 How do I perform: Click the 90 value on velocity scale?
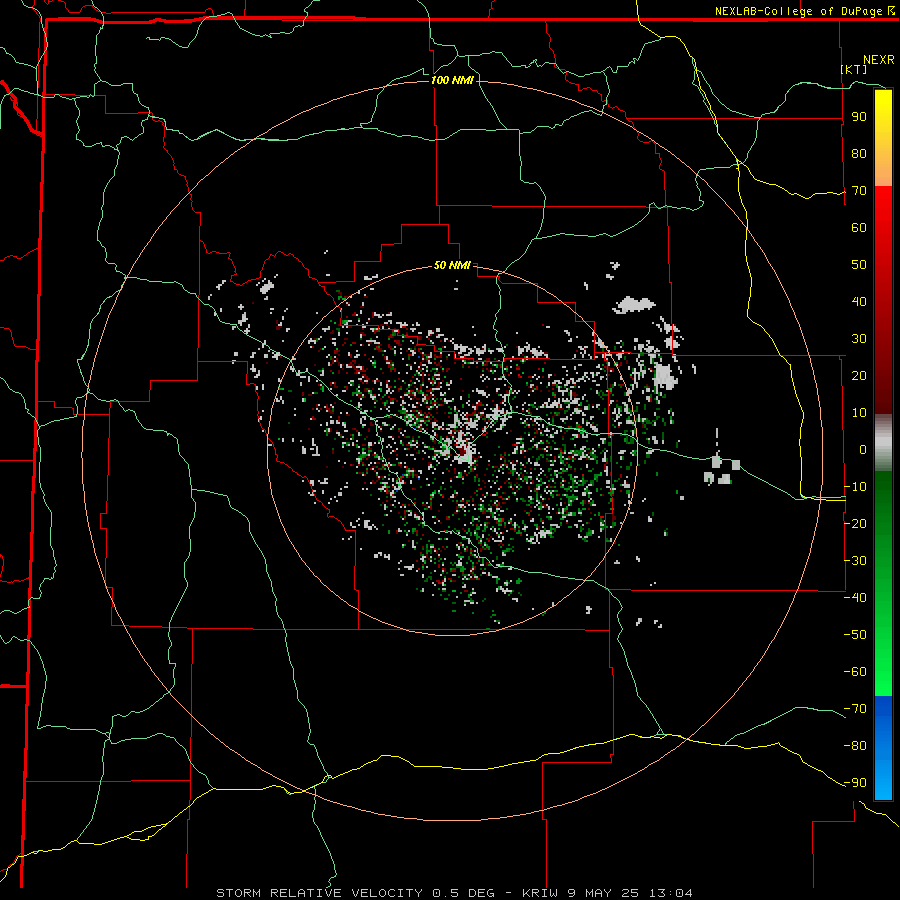click(859, 117)
